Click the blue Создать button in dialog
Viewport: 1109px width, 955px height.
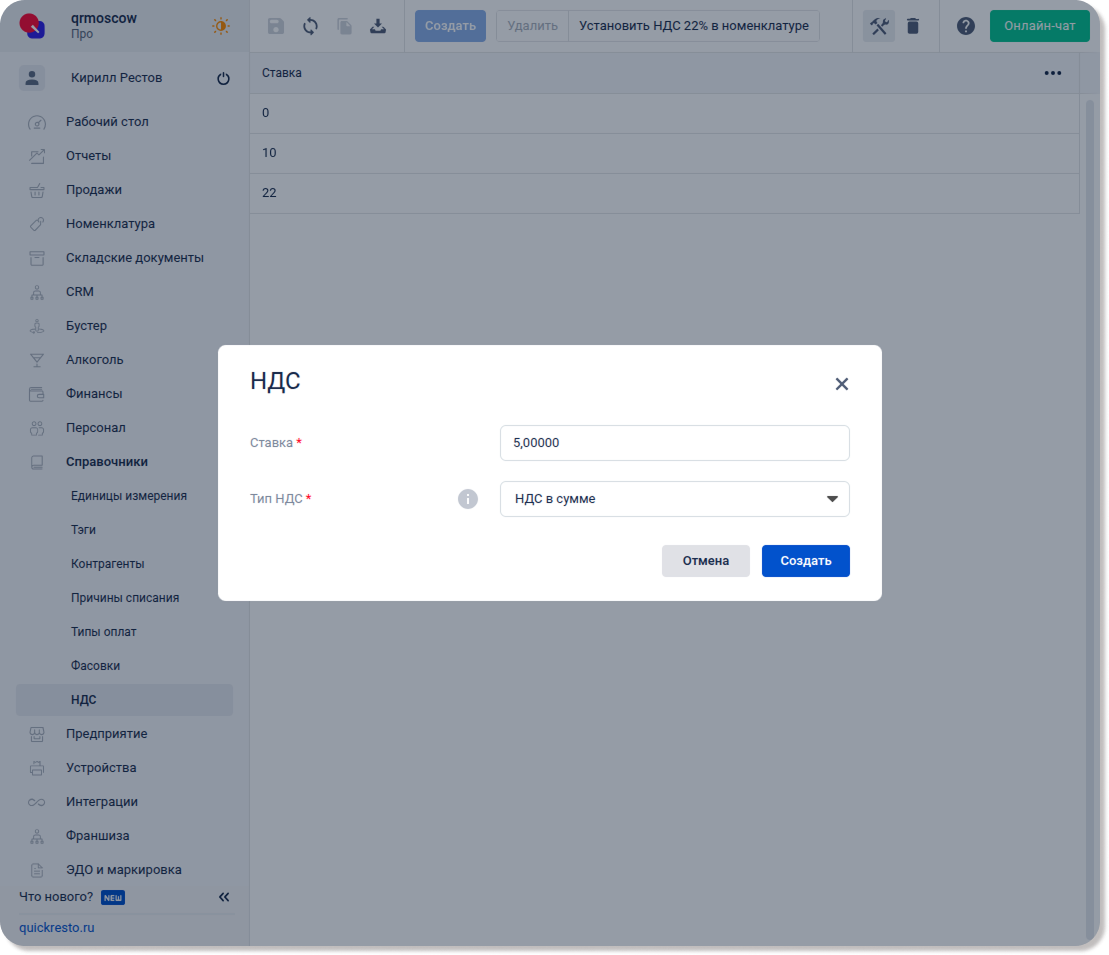(x=805, y=561)
